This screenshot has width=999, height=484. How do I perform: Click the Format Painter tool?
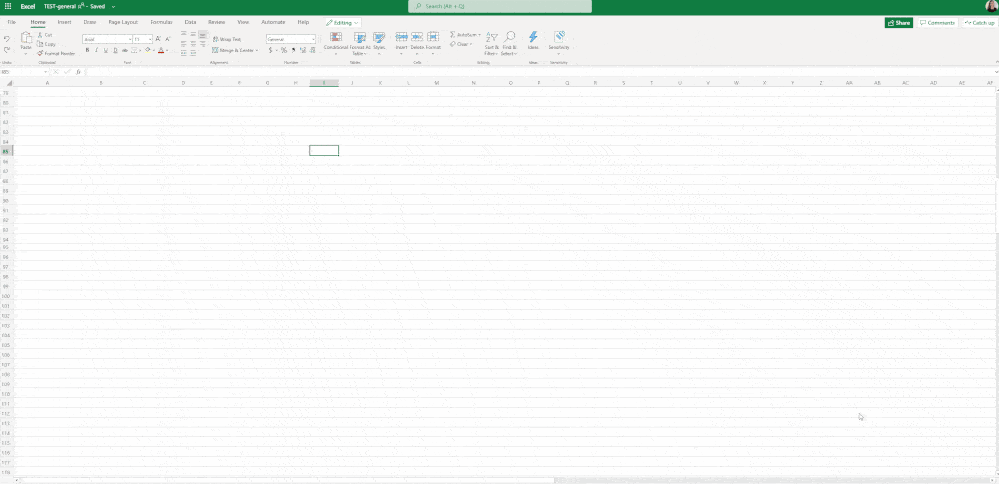tap(58, 53)
